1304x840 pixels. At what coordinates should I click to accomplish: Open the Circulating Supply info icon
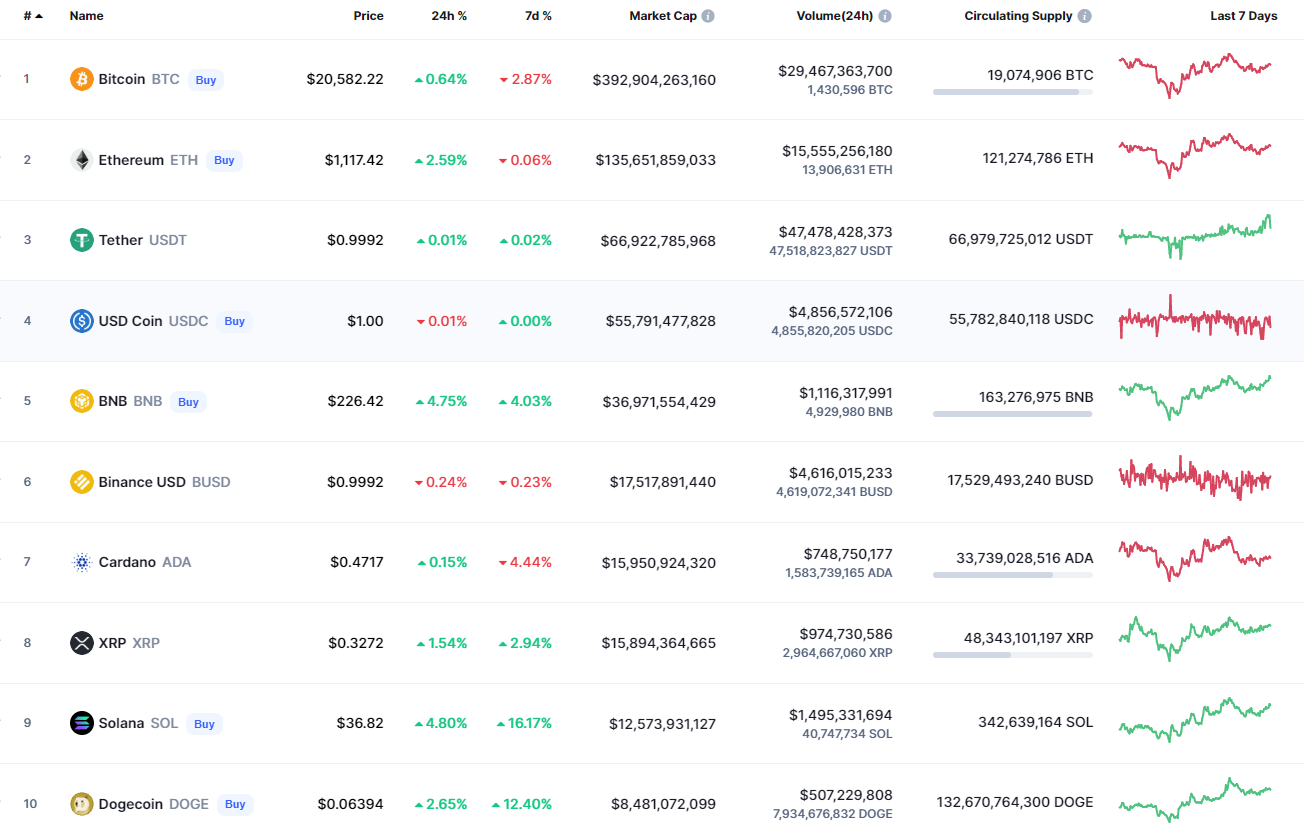coord(1085,16)
